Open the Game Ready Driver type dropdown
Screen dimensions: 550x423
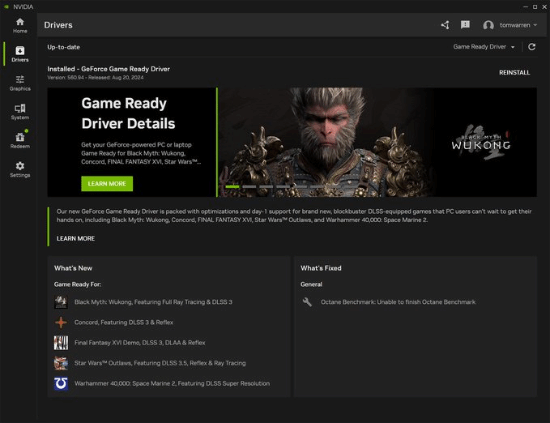[484, 47]
